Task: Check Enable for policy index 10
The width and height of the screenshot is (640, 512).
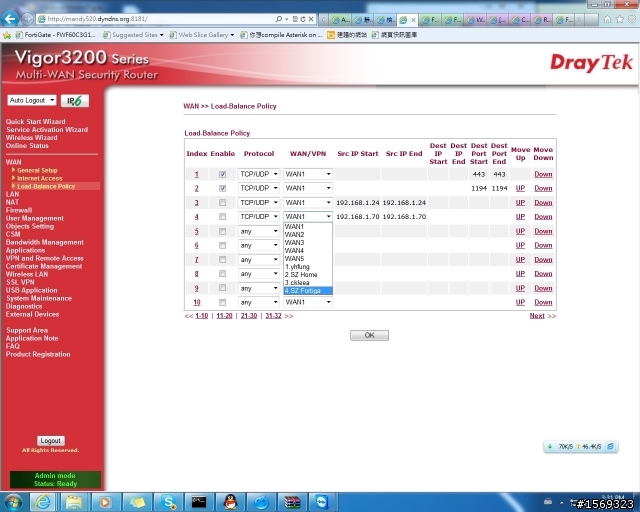Action: 222,302
